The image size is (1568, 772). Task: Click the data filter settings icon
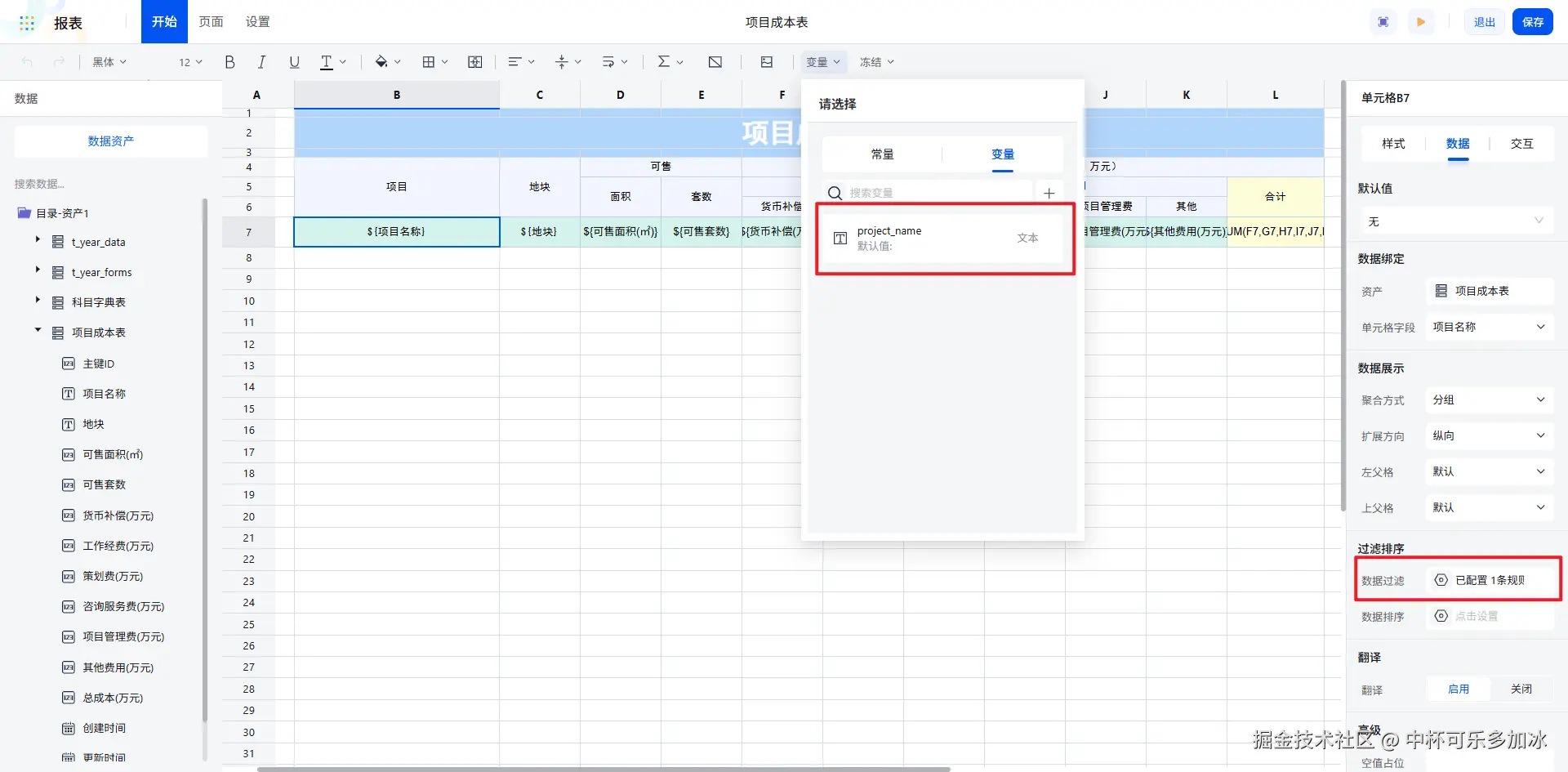(1441, 580)
